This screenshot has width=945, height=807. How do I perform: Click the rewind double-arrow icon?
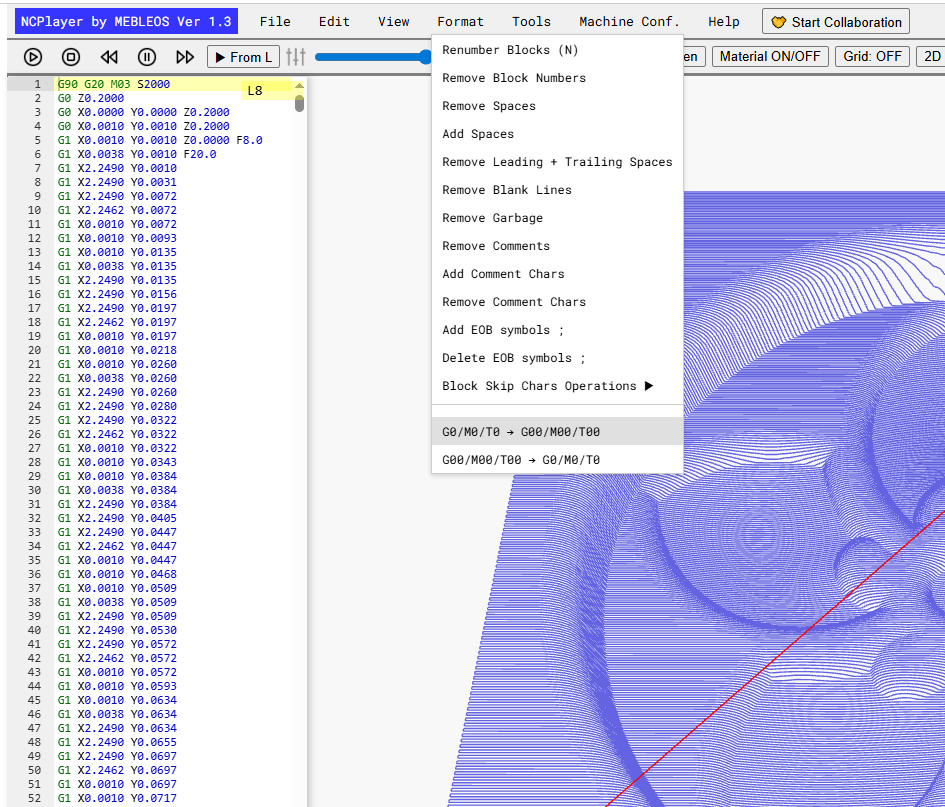(x=109, y=57)
